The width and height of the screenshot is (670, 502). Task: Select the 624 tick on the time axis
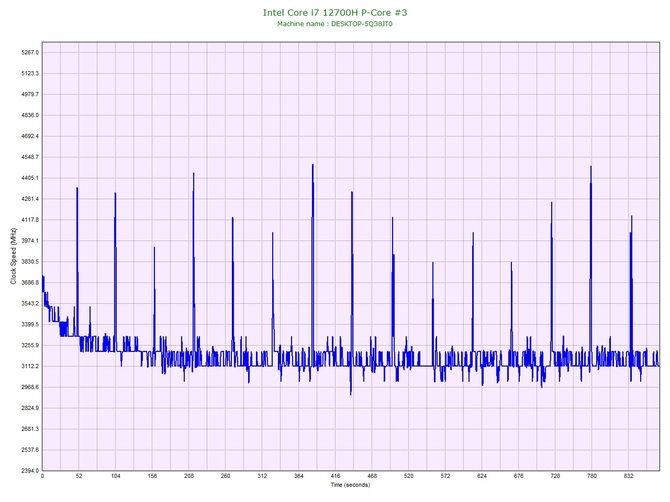(482, 477)
